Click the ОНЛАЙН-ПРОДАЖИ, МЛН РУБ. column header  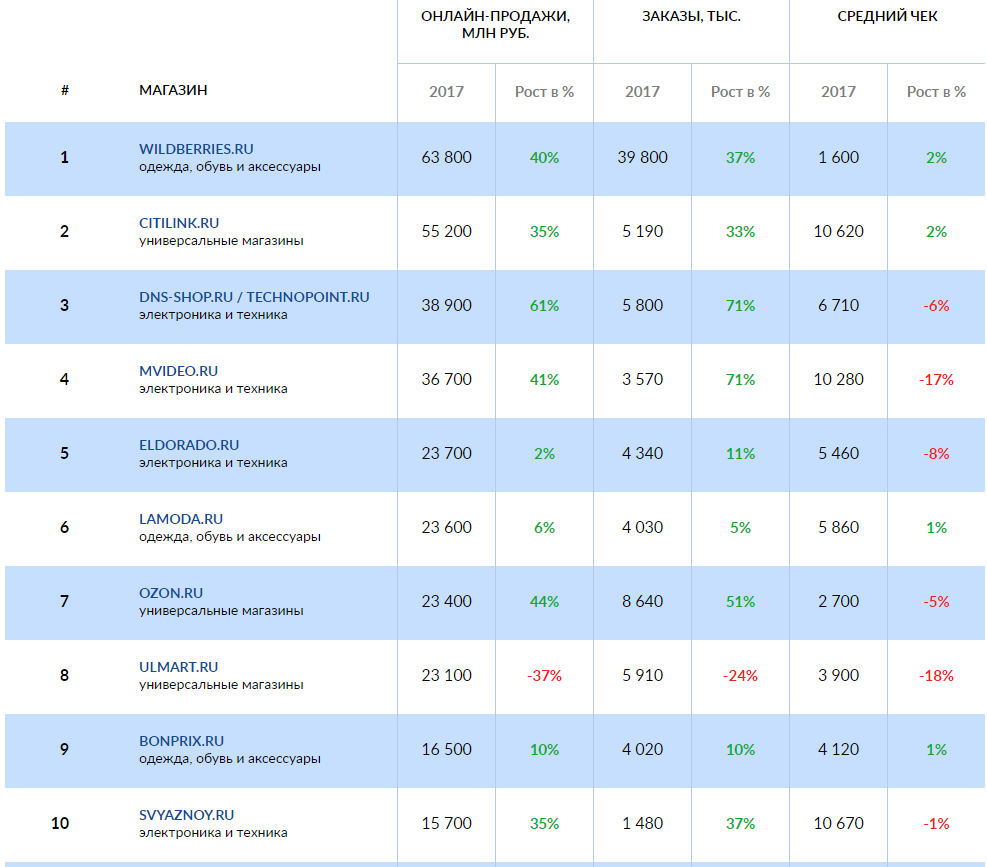coord(495,25)
